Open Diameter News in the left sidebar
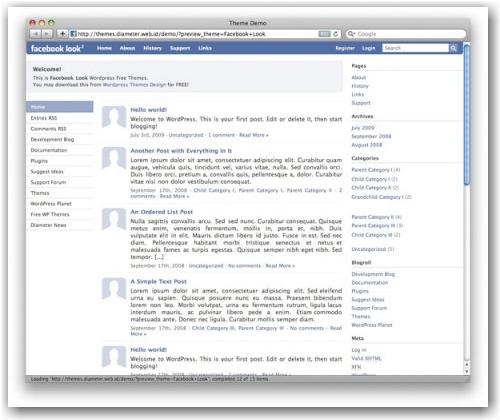Image resolution: width=500 pixels, height=420 pixels. point(48,225)
